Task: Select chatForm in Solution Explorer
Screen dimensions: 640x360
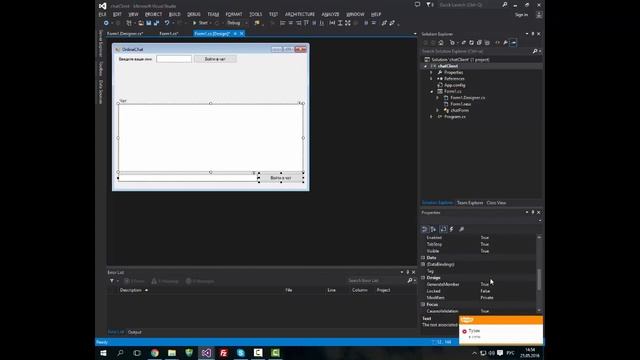Action: click(x=460, y=110)
